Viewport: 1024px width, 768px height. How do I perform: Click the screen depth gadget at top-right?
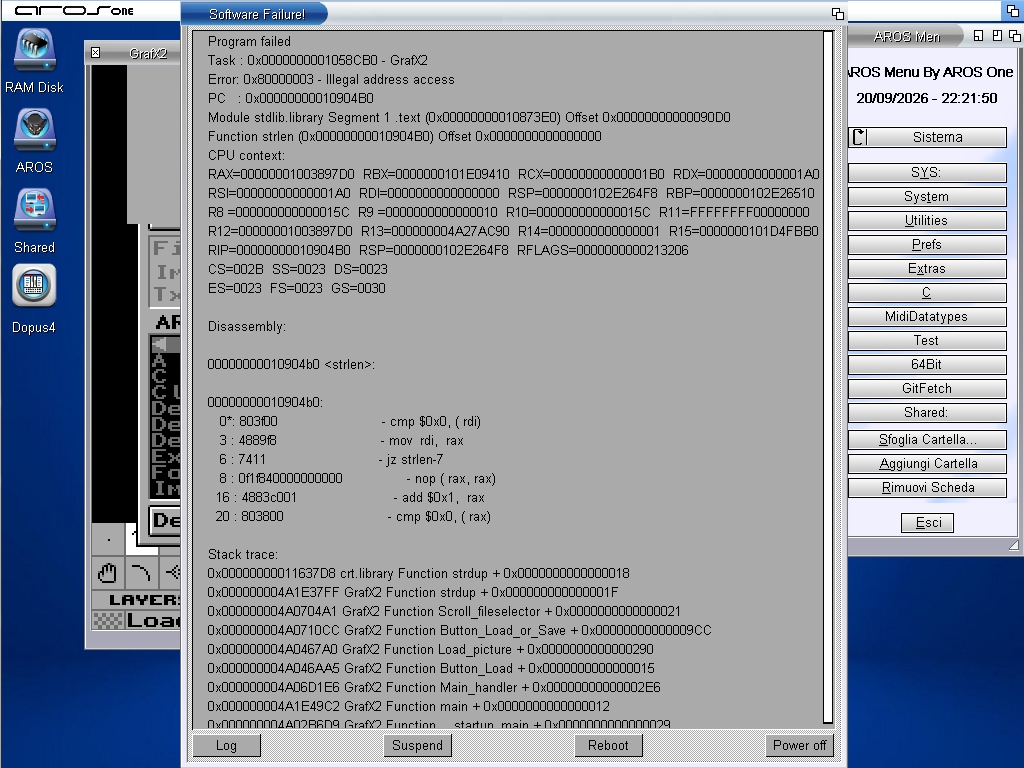coord(1012,10)
